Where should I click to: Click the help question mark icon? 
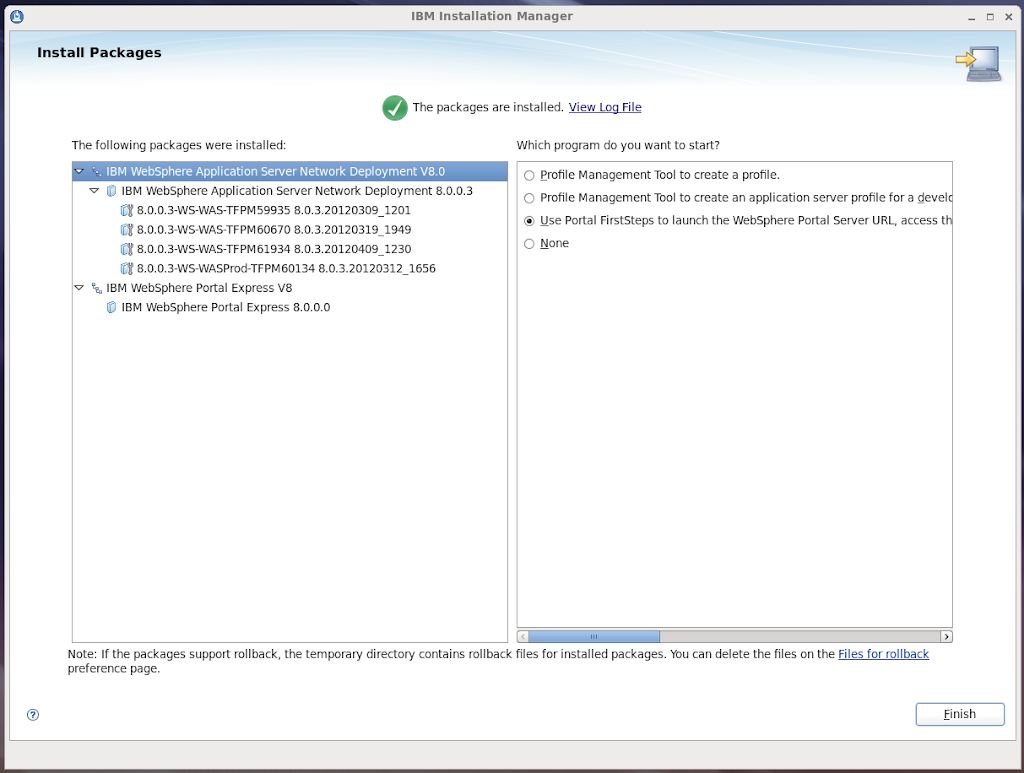click(33, 714)
